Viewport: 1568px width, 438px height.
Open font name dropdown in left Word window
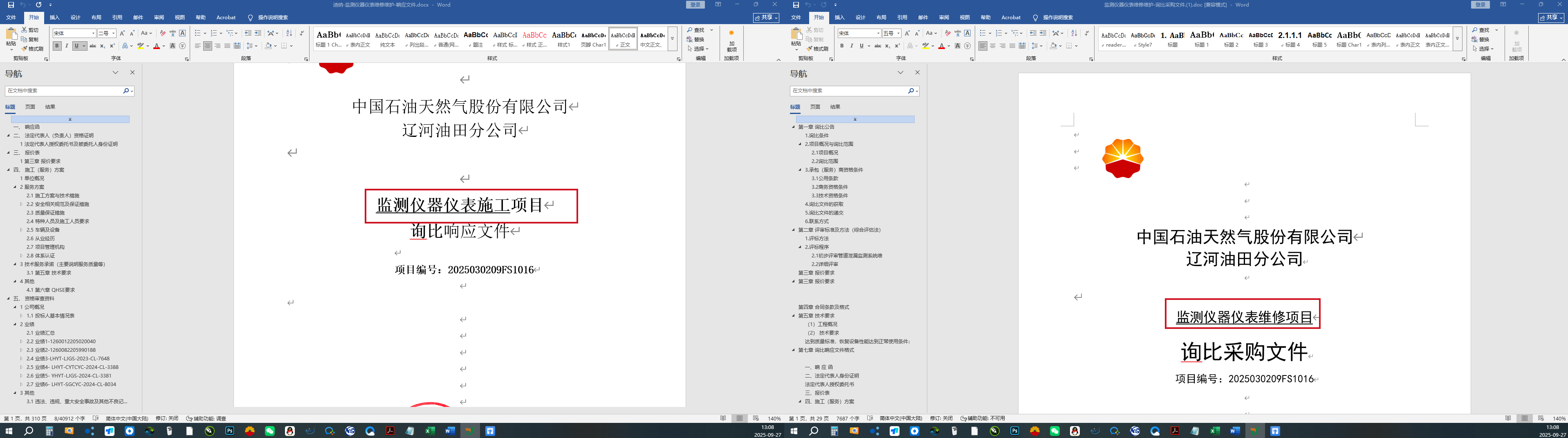click(93, 34)
